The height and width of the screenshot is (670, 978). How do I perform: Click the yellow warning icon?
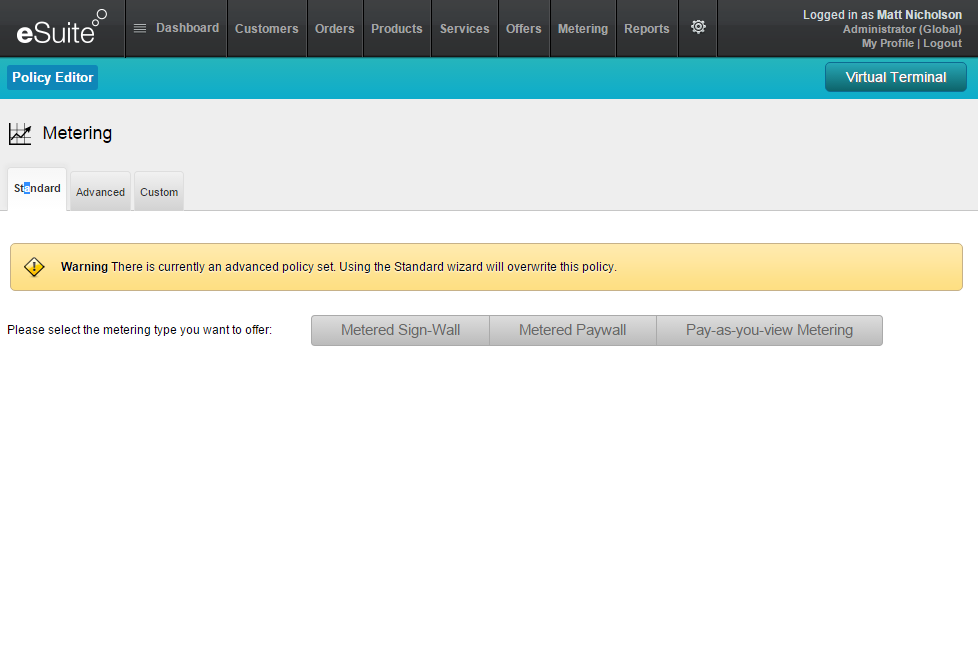pos(34,267)
